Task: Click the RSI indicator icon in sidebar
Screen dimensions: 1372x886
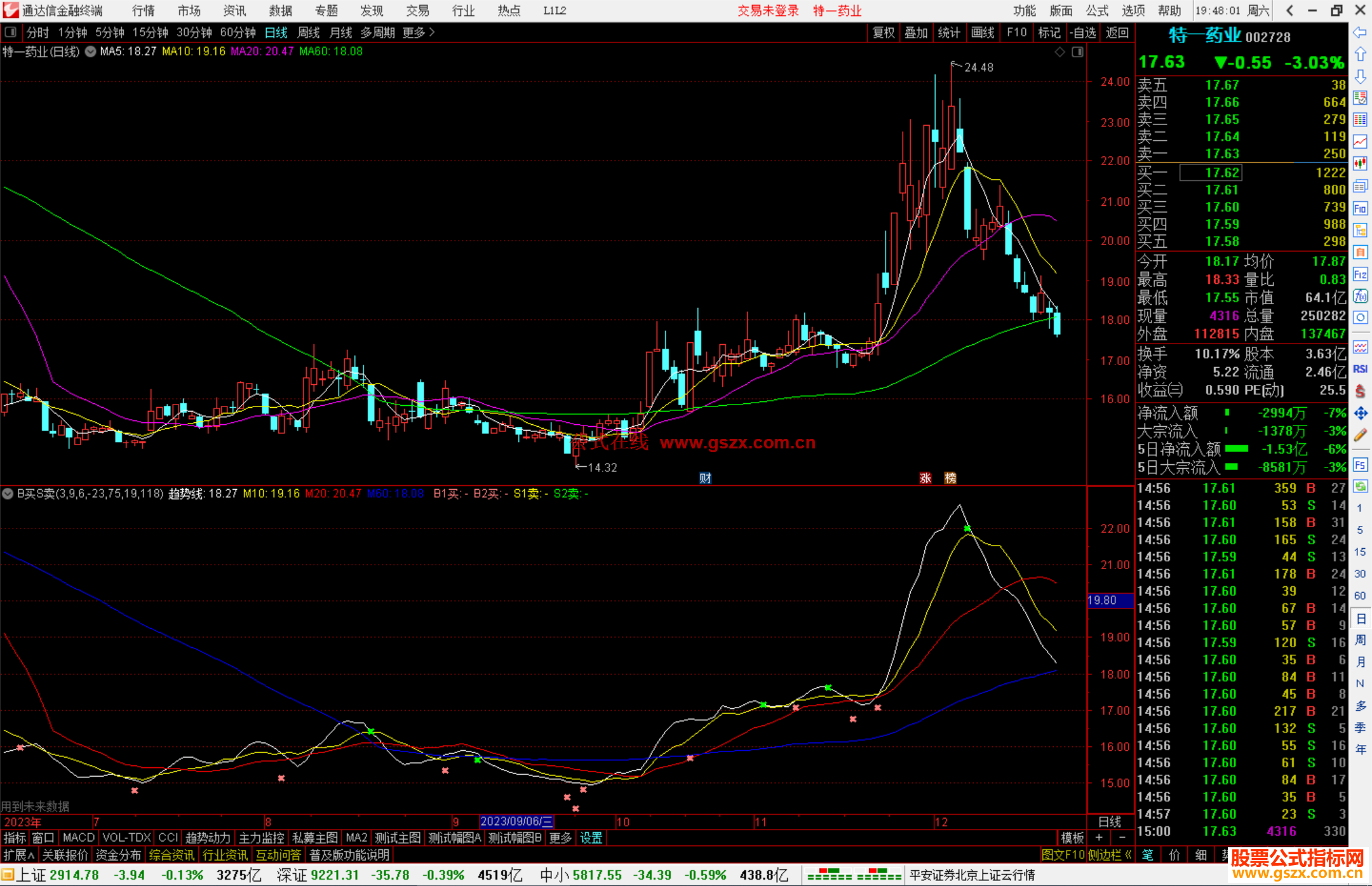Action: tap(1360, 369)
